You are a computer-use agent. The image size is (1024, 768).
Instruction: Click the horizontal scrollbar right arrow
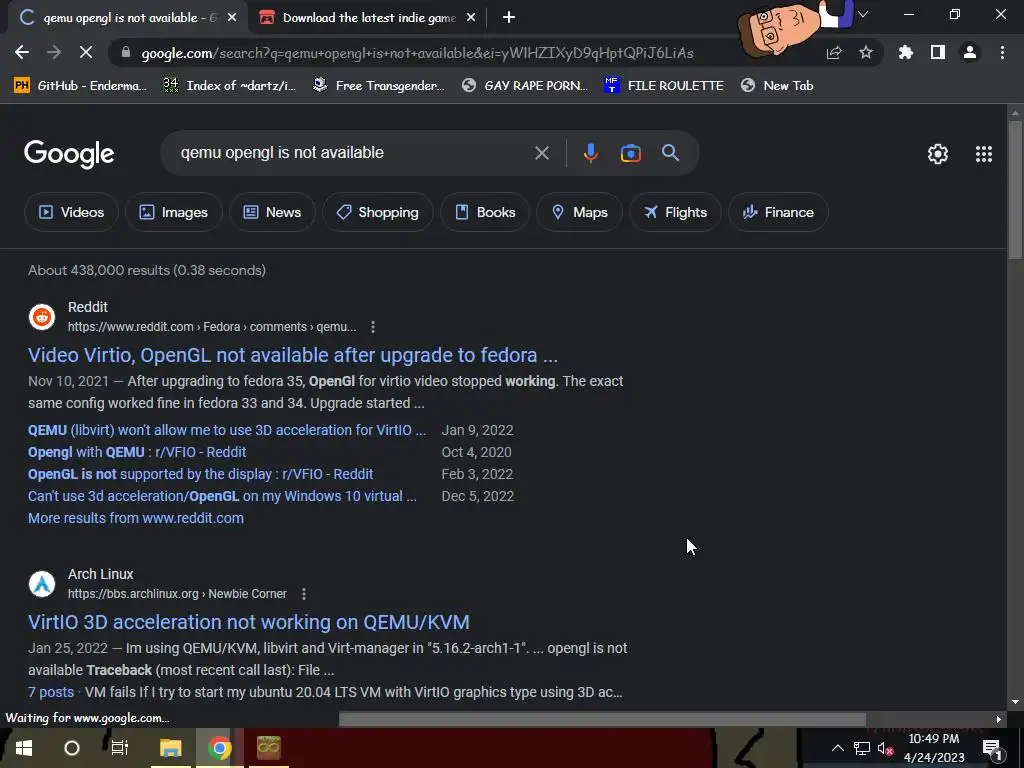[x=999, y=719]
